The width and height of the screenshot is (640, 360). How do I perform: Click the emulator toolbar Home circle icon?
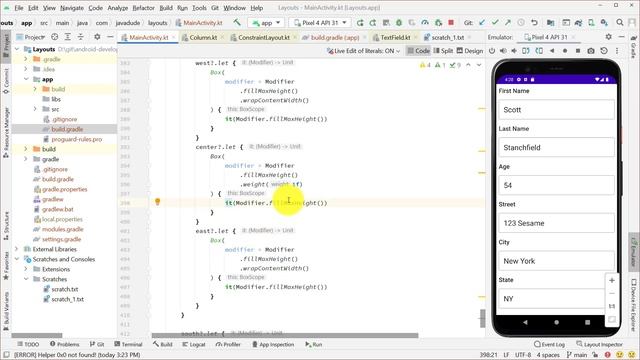pyautogui.click(x=565, y=51)
